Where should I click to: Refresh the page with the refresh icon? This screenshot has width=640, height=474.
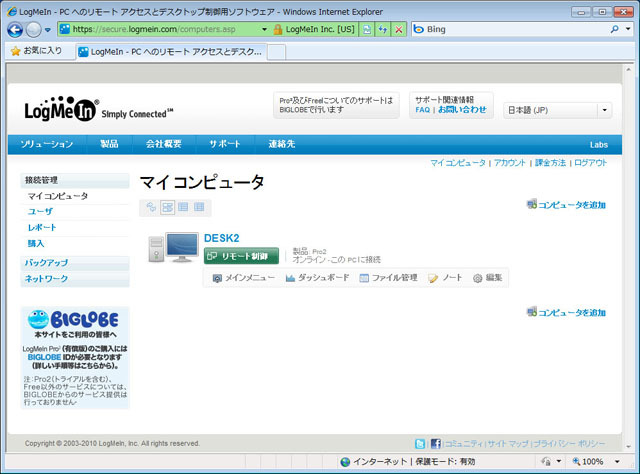[x=382, y=29]
